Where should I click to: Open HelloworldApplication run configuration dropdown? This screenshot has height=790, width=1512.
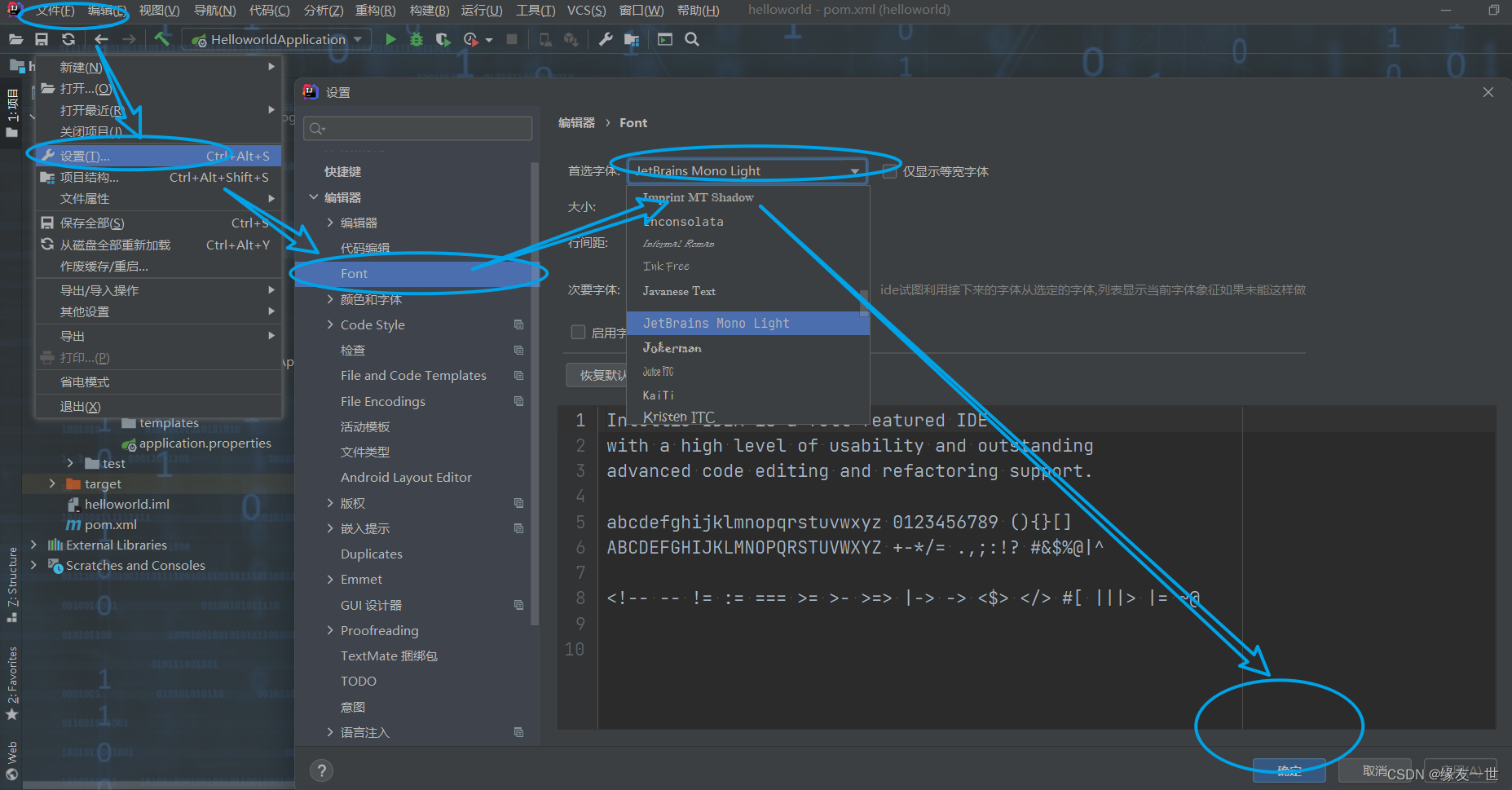click(276, 39)
